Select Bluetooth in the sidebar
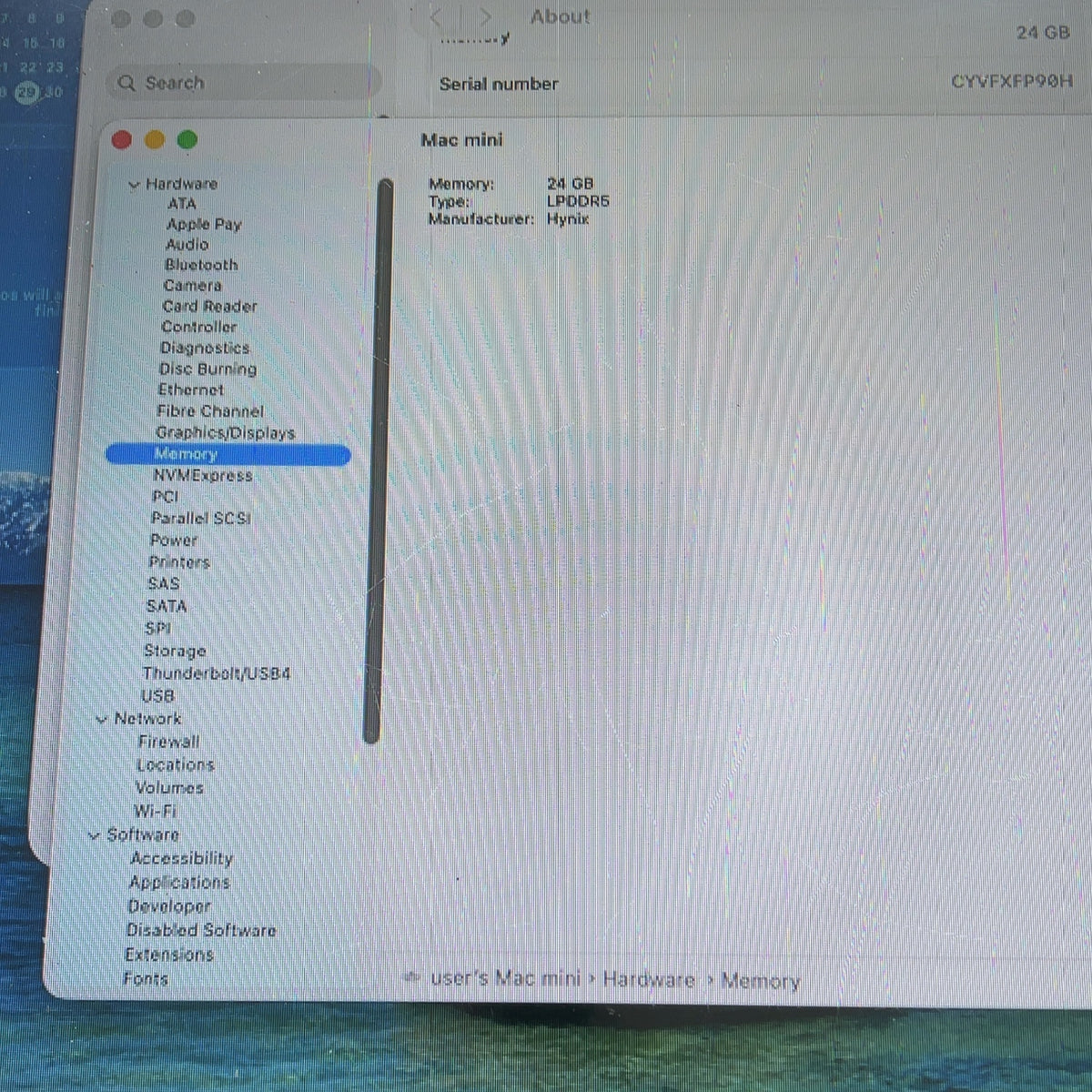The height and width of the screenshot is (1092, 1092). (x=201, y=265)
